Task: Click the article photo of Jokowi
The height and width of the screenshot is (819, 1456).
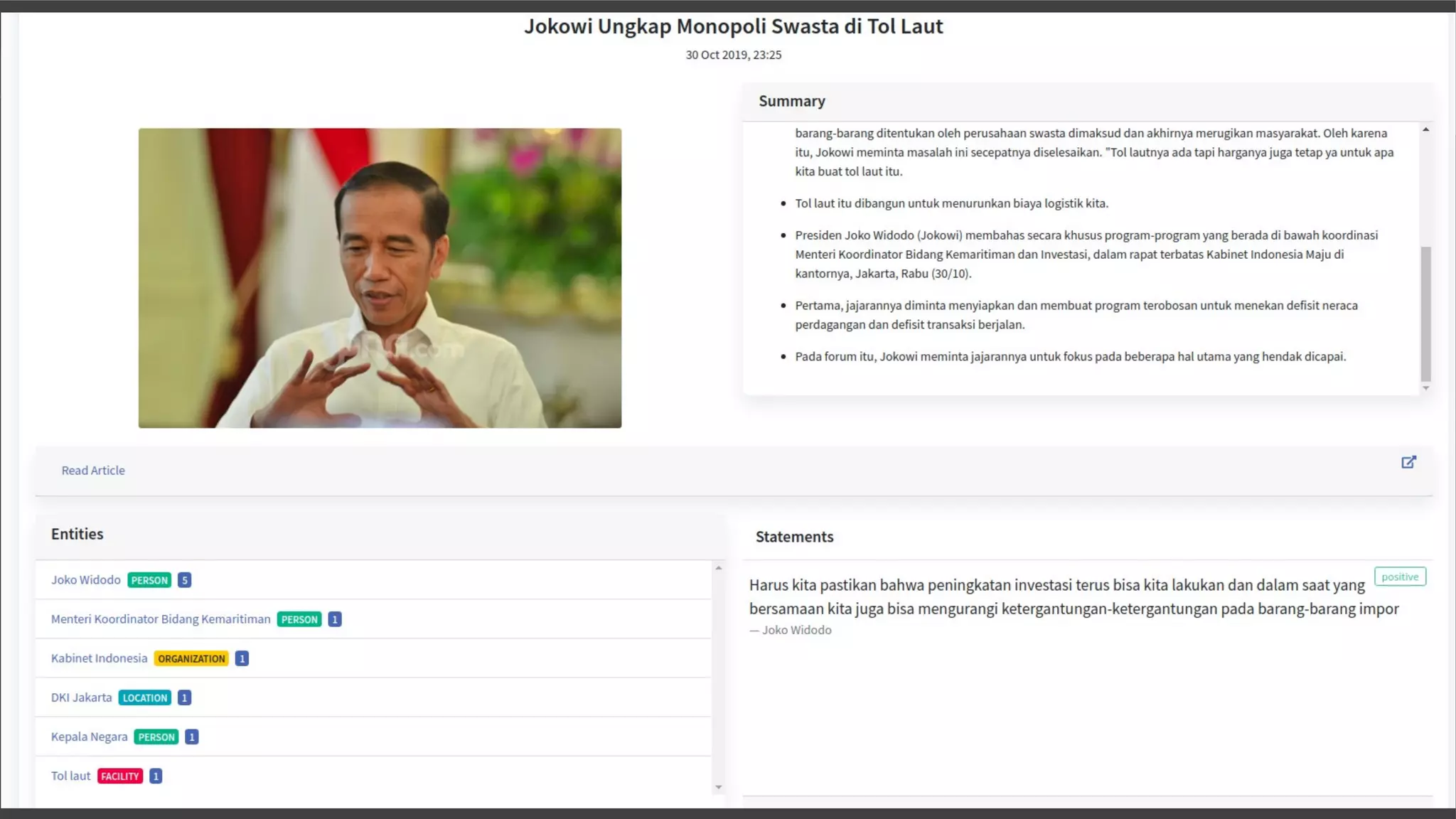Action: pyautogui.click(x=380, y=278)
